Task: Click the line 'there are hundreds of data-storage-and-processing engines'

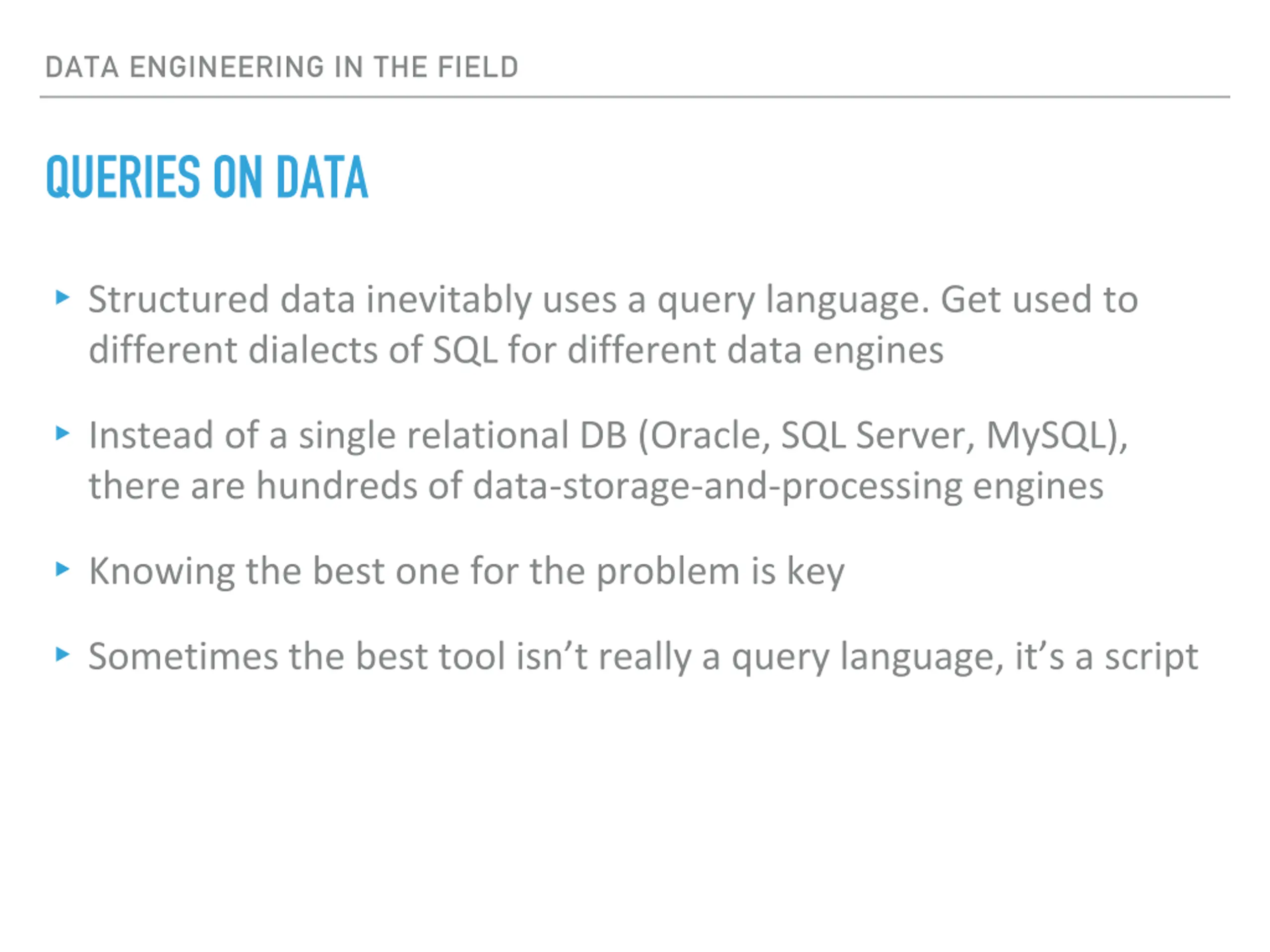Action: point(596,486)
